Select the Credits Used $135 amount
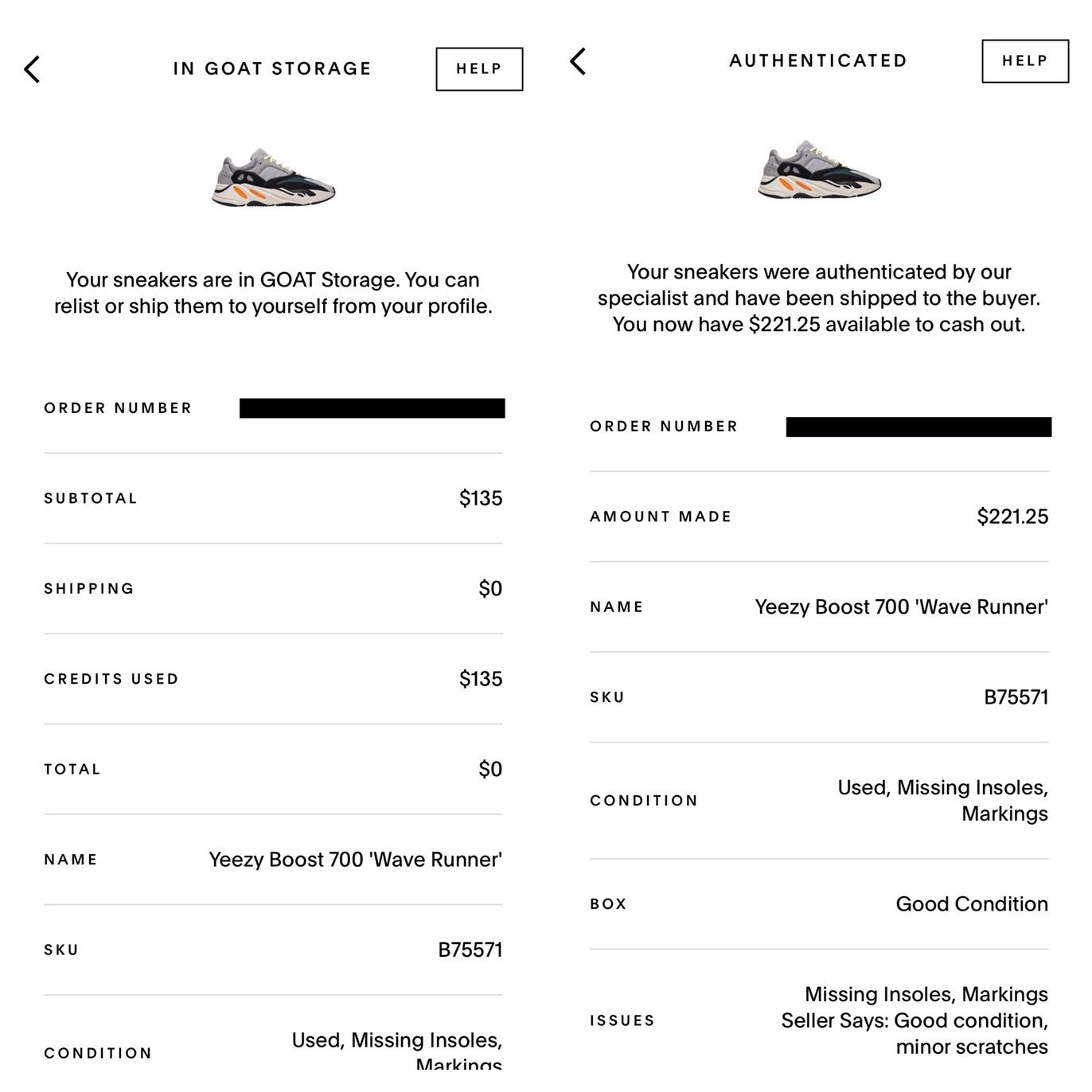 pos(481,679)
